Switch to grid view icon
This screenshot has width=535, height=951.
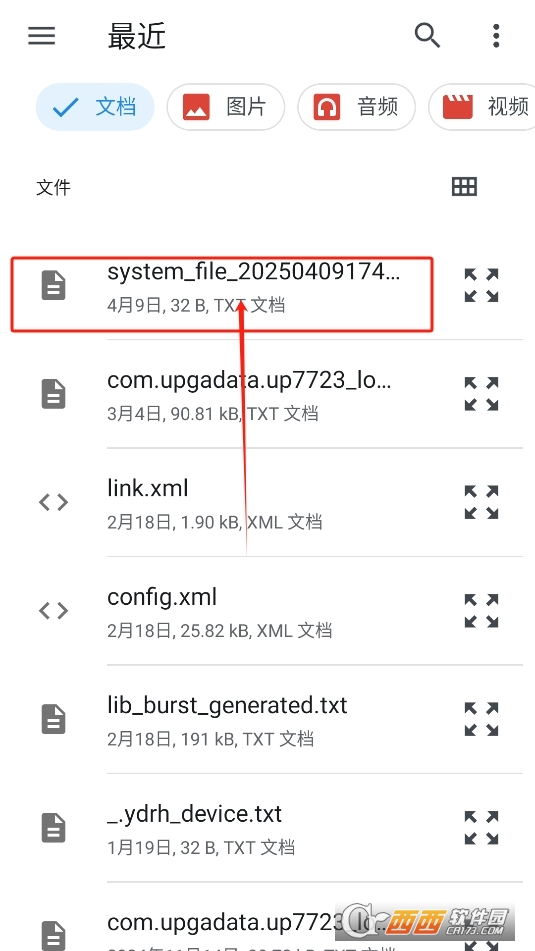click(465, 187)
